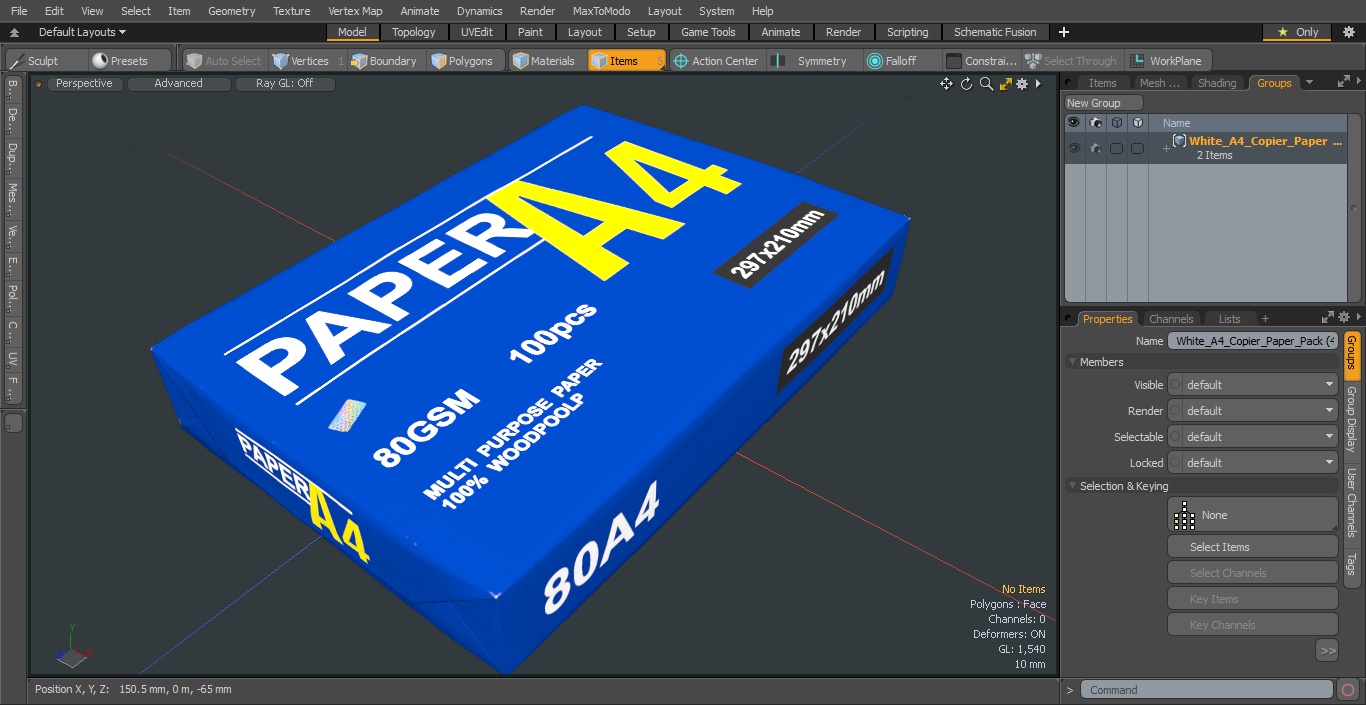Click the group item cube icon
The height and width of the screenshot is (705, 1366).
1180,141
